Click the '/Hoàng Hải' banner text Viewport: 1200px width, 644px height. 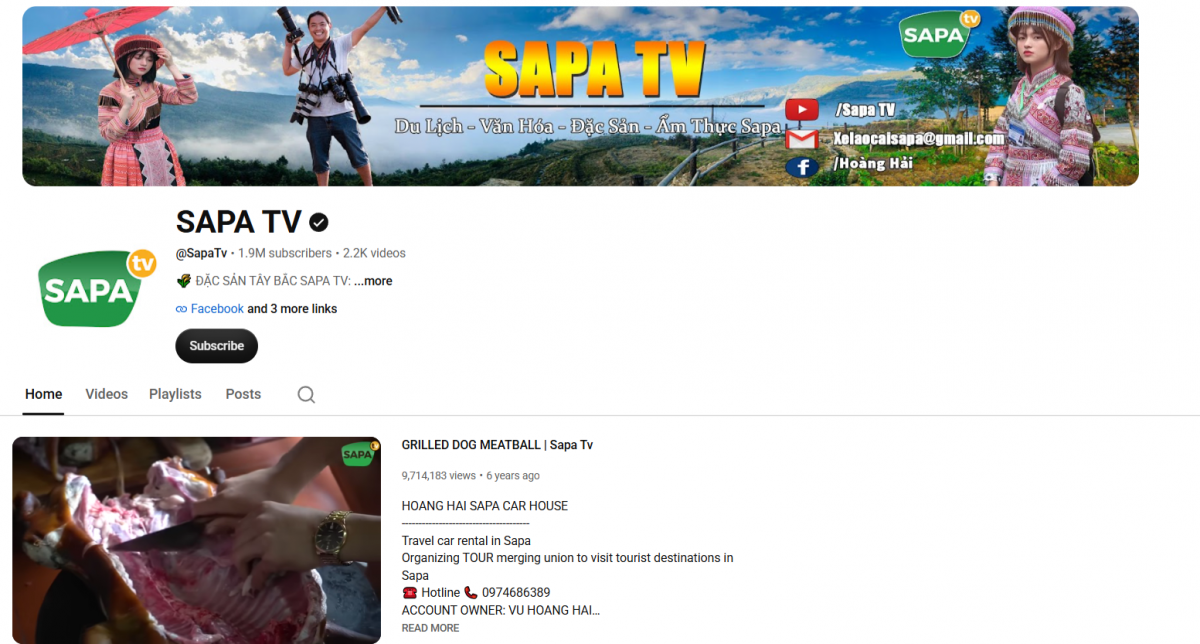click(872, 163)
